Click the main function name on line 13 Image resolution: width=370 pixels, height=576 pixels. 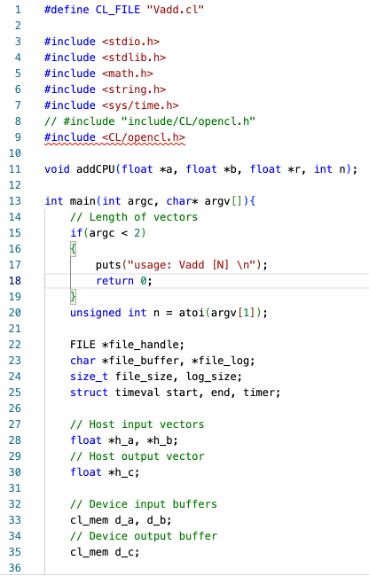click(83, 201)
